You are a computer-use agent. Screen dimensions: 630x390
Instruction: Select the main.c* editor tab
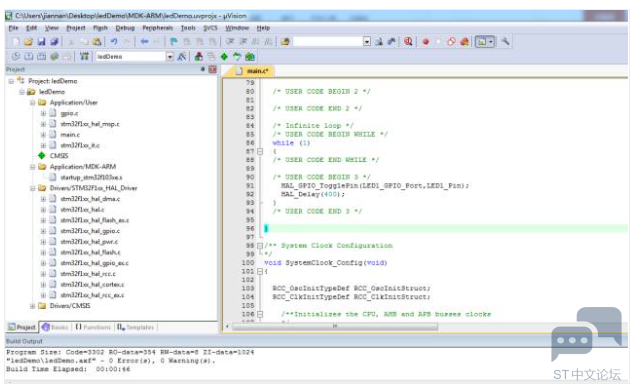click(x=252, y=71)
